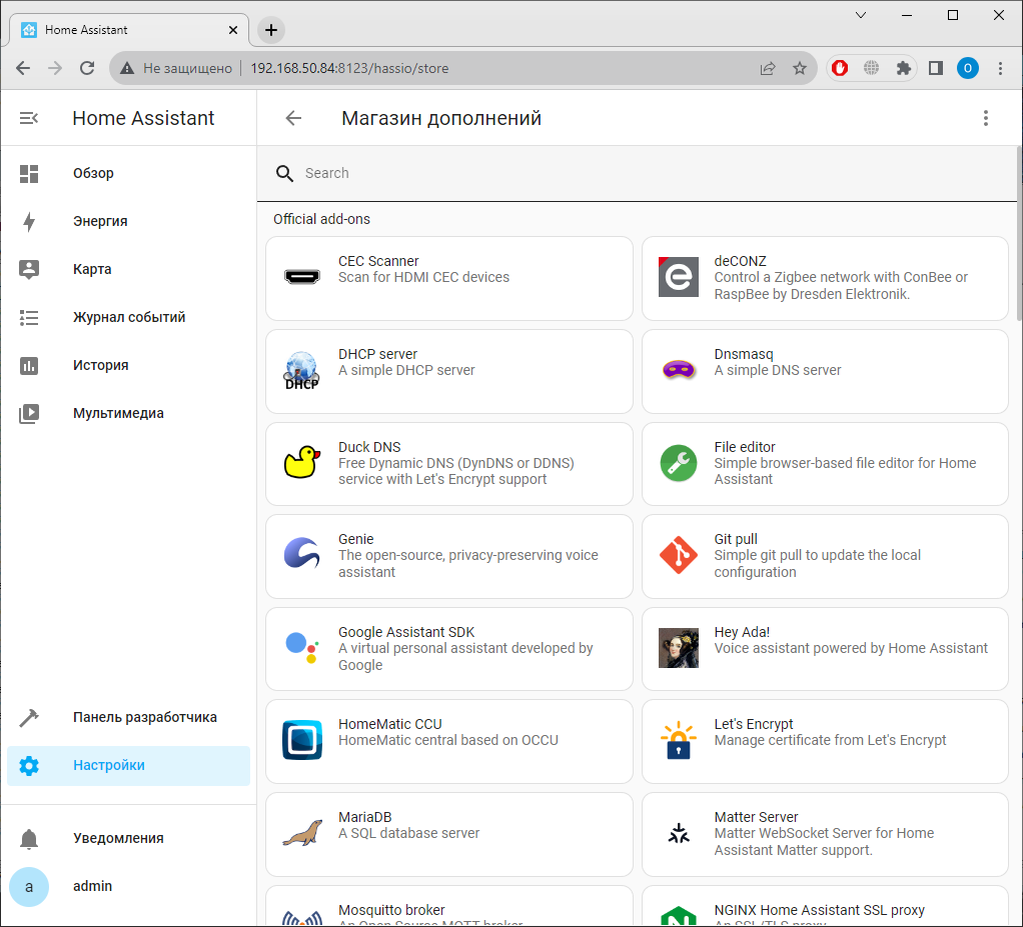Click the developer panel hammer icon
Screen dimensions: 1023x927
(29, 718)
